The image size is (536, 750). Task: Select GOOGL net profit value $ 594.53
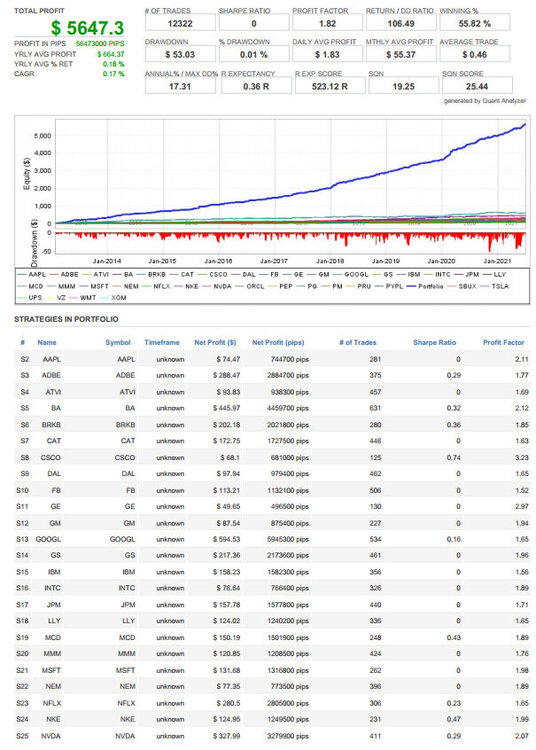227,539
